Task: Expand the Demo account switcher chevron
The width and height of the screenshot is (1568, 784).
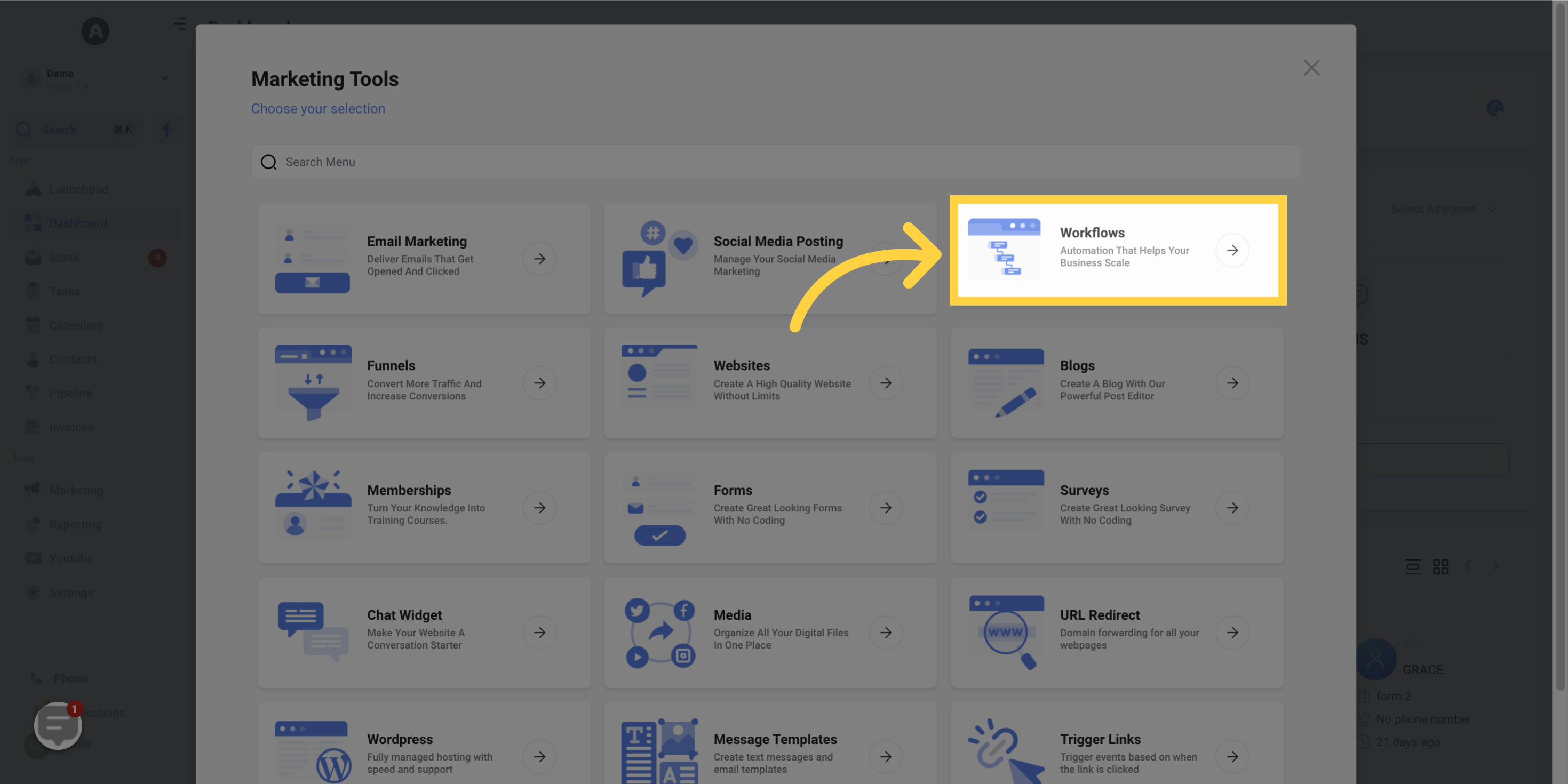Action: tap(164, 78)
